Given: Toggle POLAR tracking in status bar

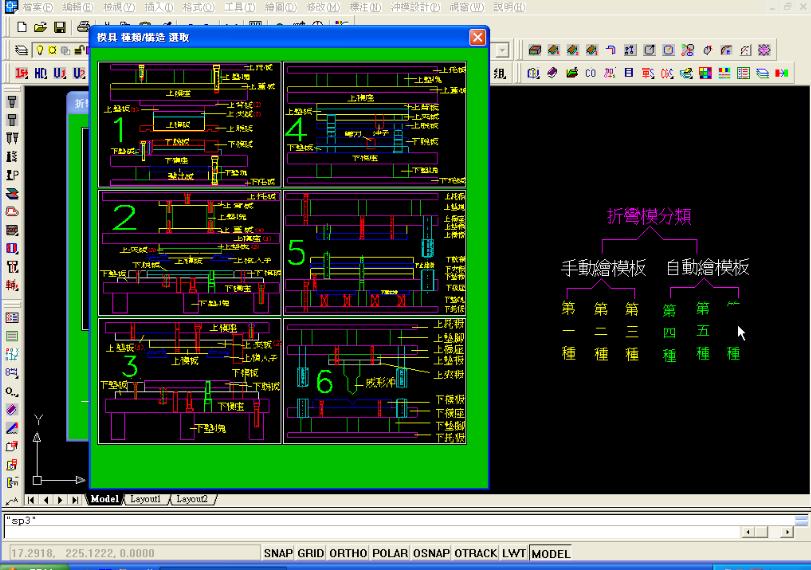Looking at the screenshot, I should point(390,553).
